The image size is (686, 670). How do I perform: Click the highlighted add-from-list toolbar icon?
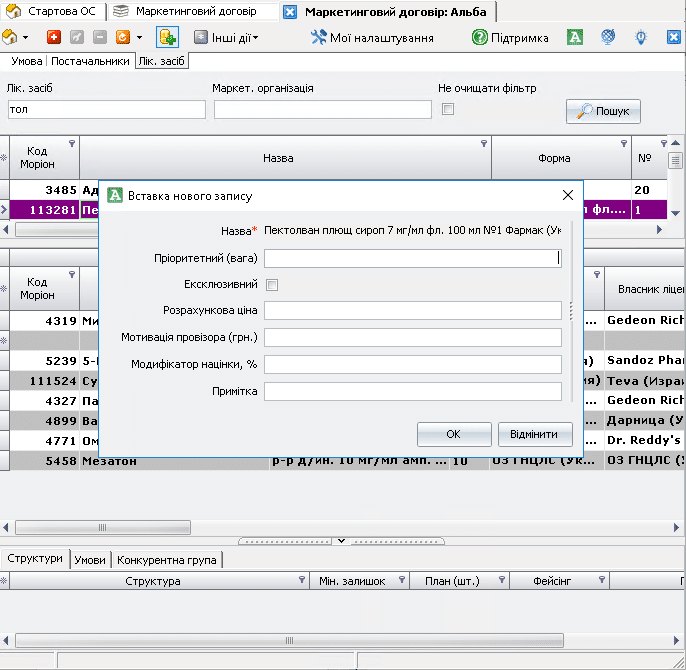click(x=167, y=38)
